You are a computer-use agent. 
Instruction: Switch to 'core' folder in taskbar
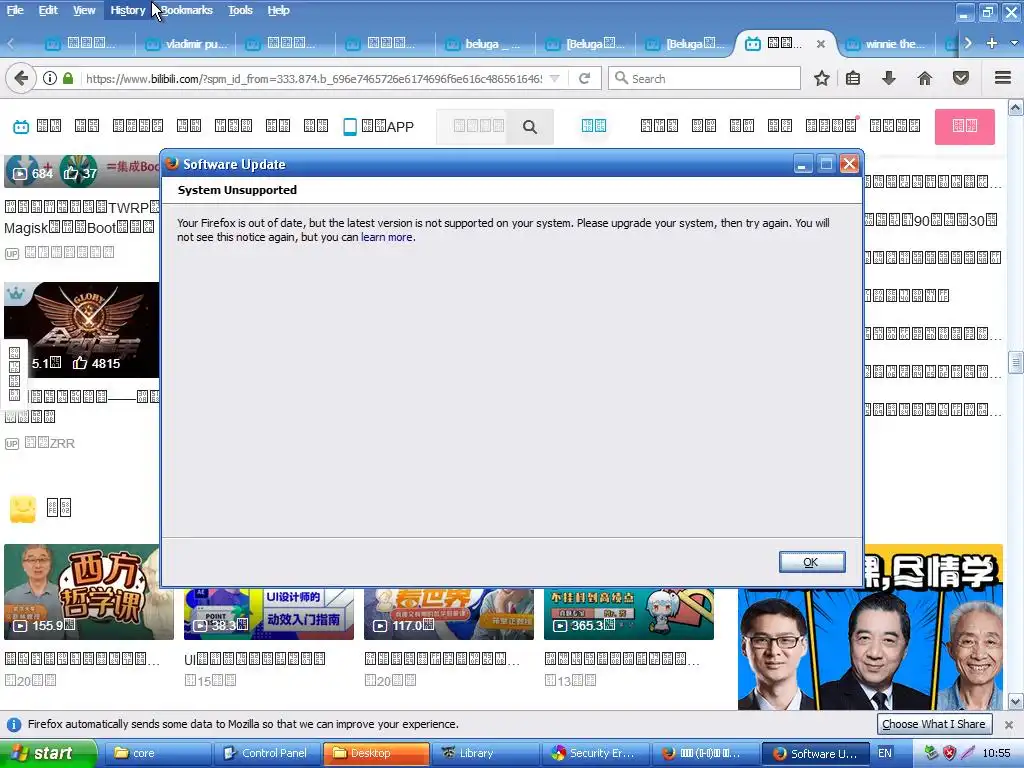click(159, 753)
